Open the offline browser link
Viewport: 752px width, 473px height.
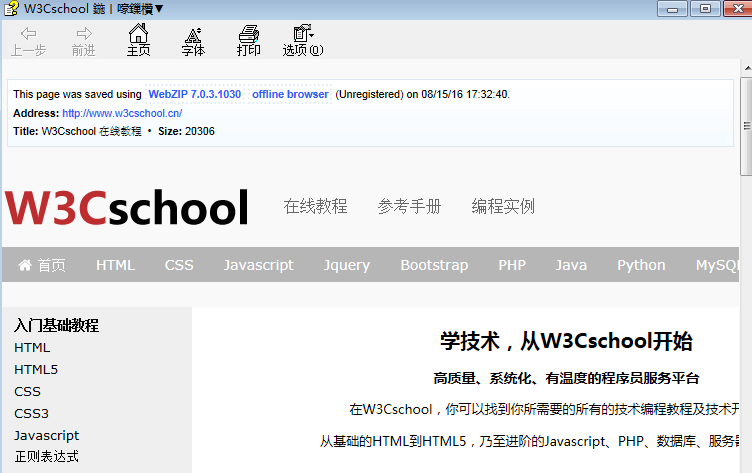290,94
